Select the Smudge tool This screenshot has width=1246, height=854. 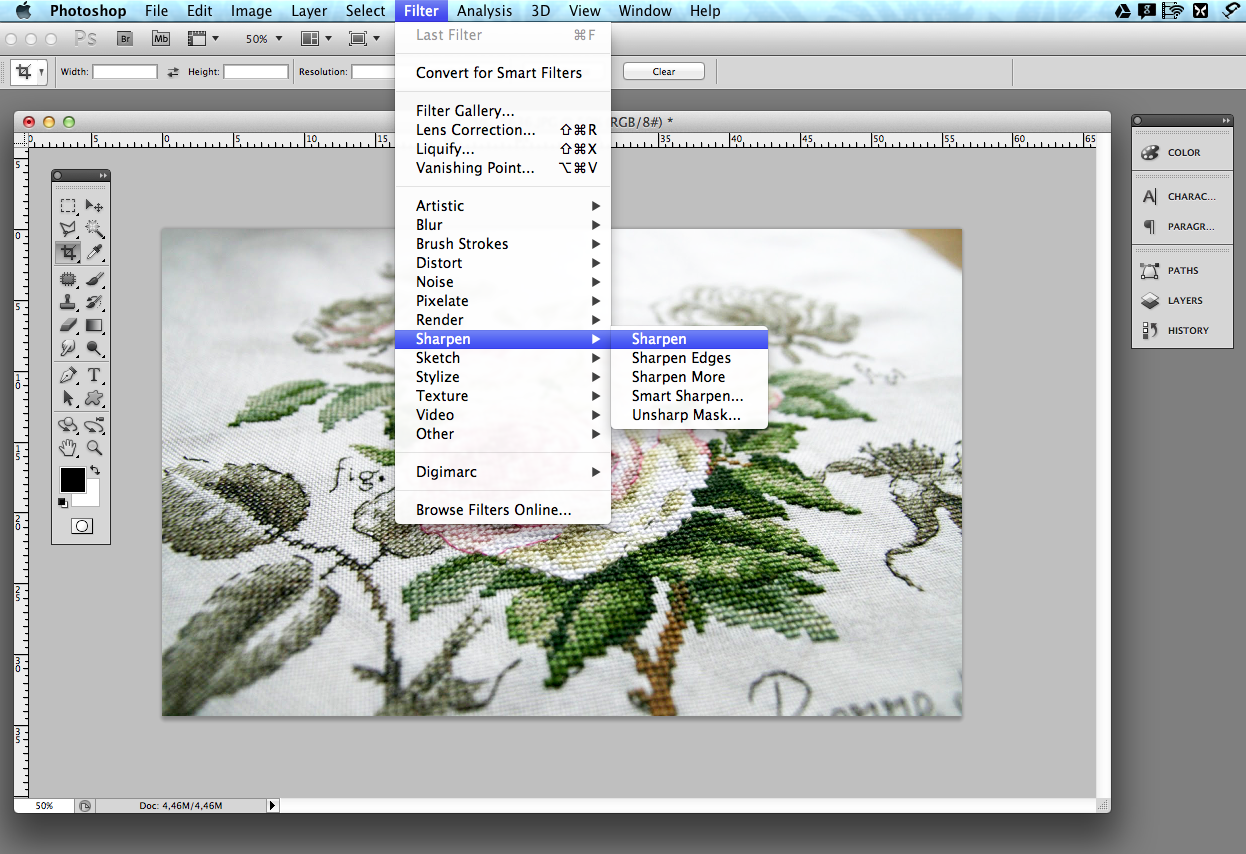[68, 348]
